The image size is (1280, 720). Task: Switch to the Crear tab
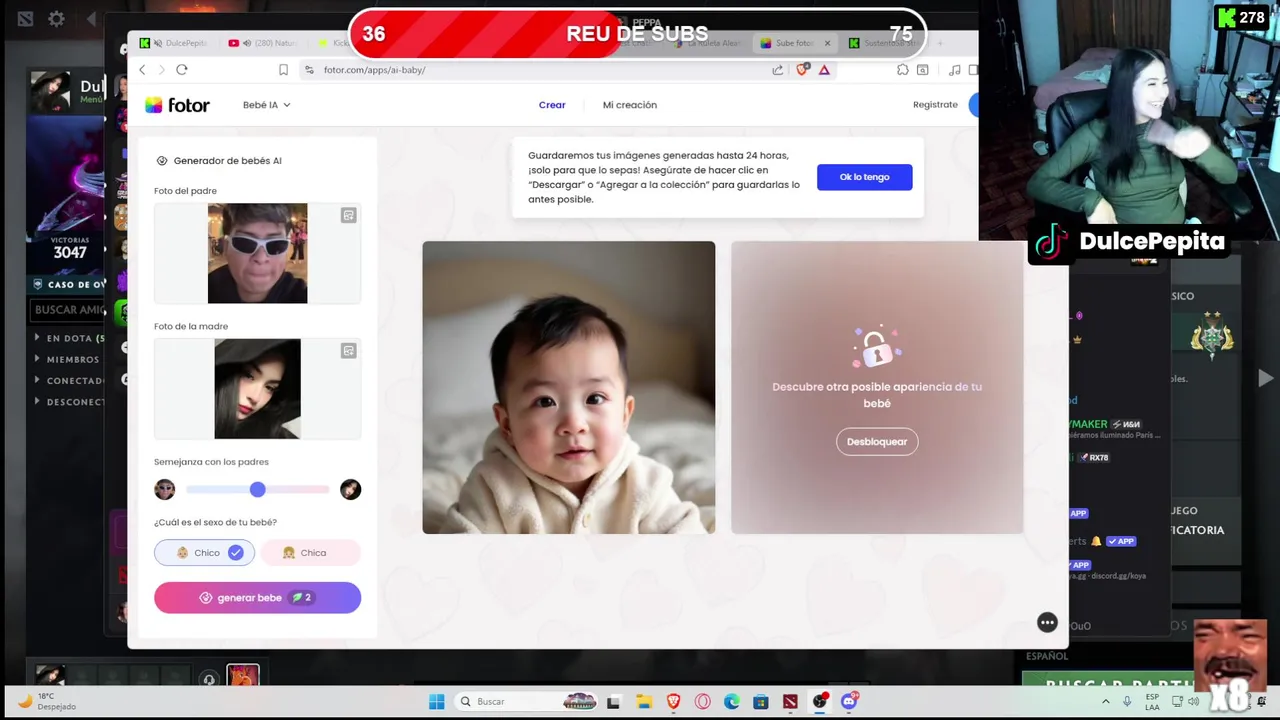pyautogui.click(x=552, y=105)
